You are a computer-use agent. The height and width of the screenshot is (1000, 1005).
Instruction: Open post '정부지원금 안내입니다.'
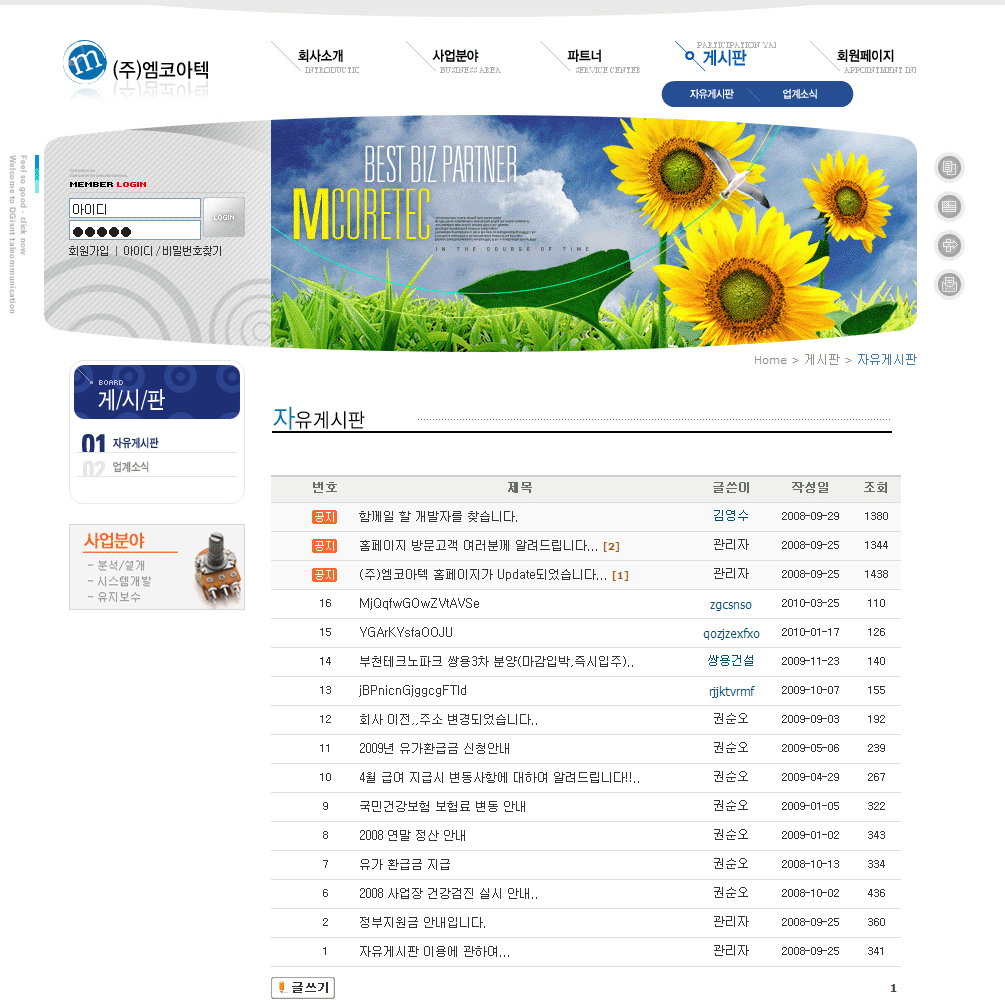pos(422,922)
